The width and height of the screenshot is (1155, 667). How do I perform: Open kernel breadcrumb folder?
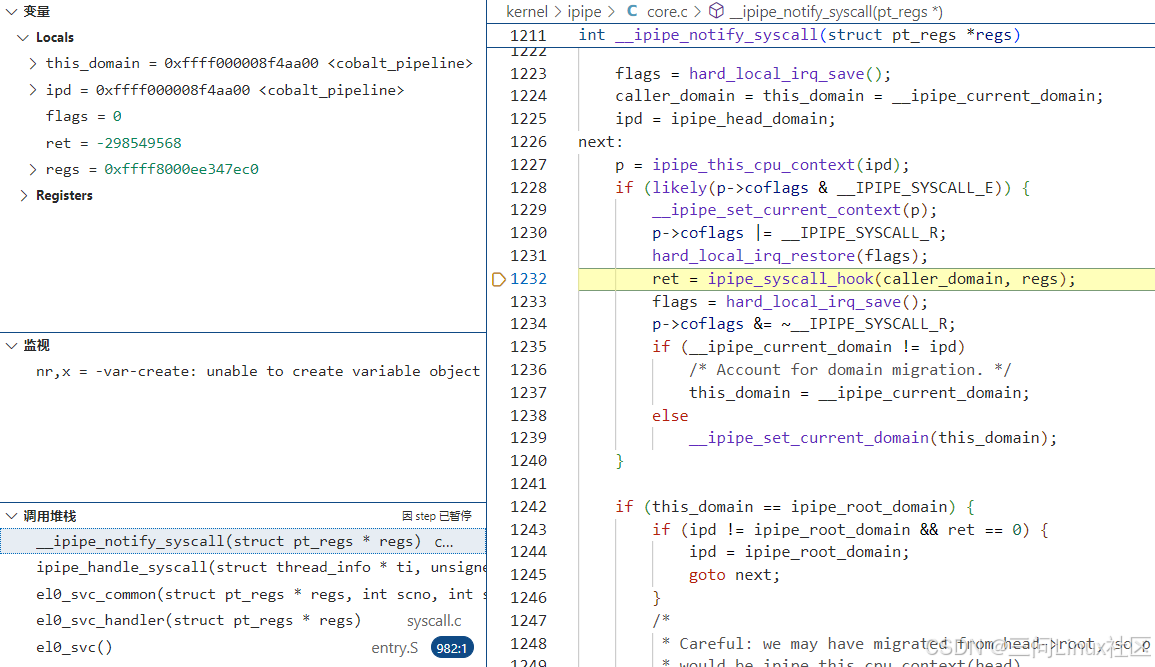point(527,12)
